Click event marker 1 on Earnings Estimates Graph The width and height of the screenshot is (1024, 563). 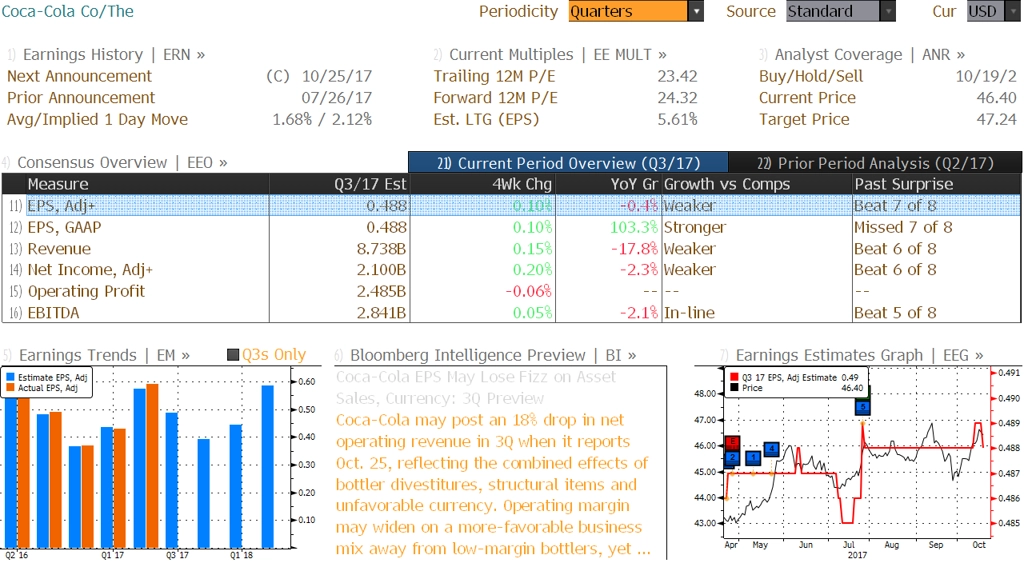click(x=753, y=458)
